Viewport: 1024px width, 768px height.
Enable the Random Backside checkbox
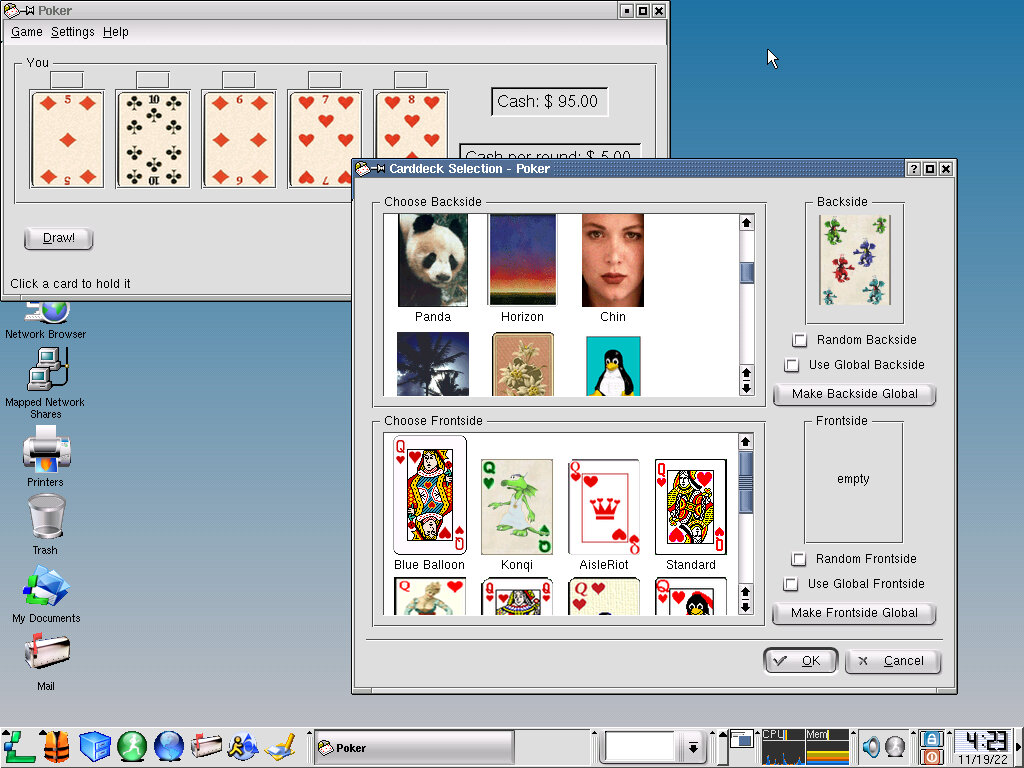(800, 340)
